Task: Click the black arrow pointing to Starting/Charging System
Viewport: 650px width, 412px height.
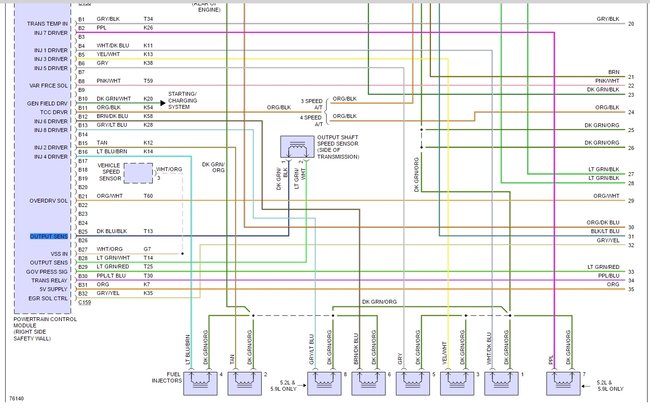Action: pos(163,103)
